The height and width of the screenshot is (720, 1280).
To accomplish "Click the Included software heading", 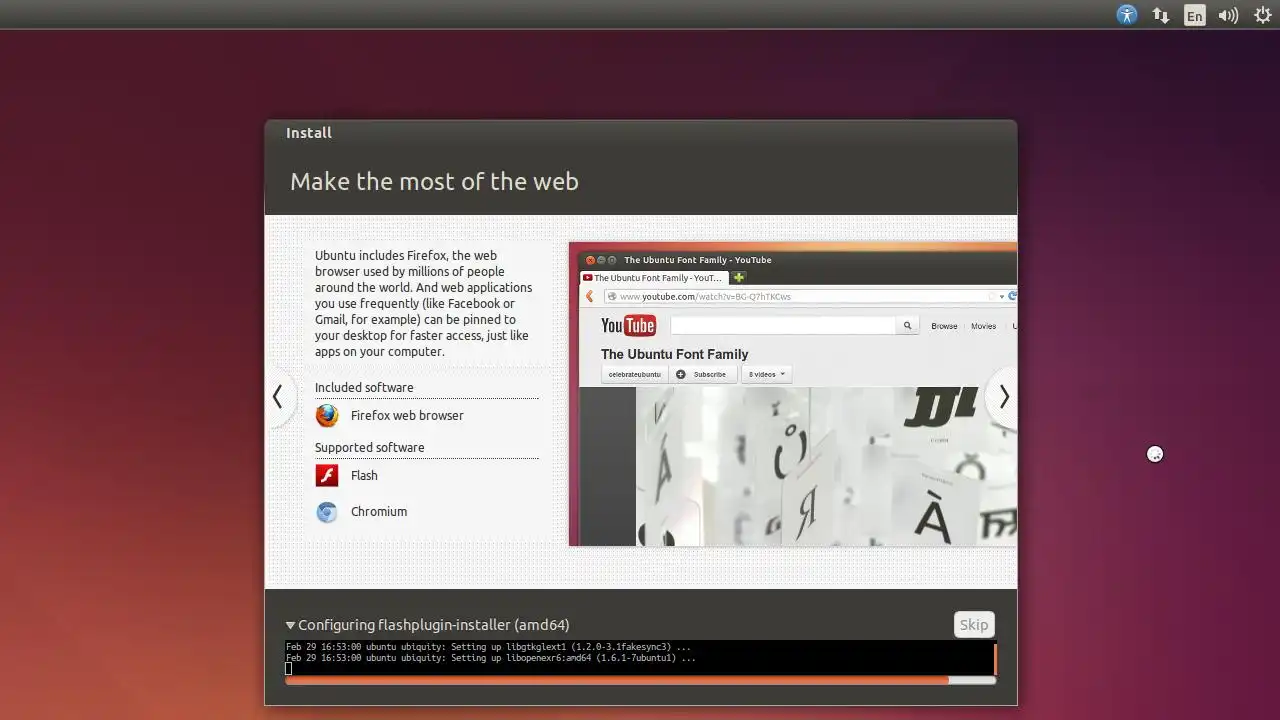I will coord(364,387).
